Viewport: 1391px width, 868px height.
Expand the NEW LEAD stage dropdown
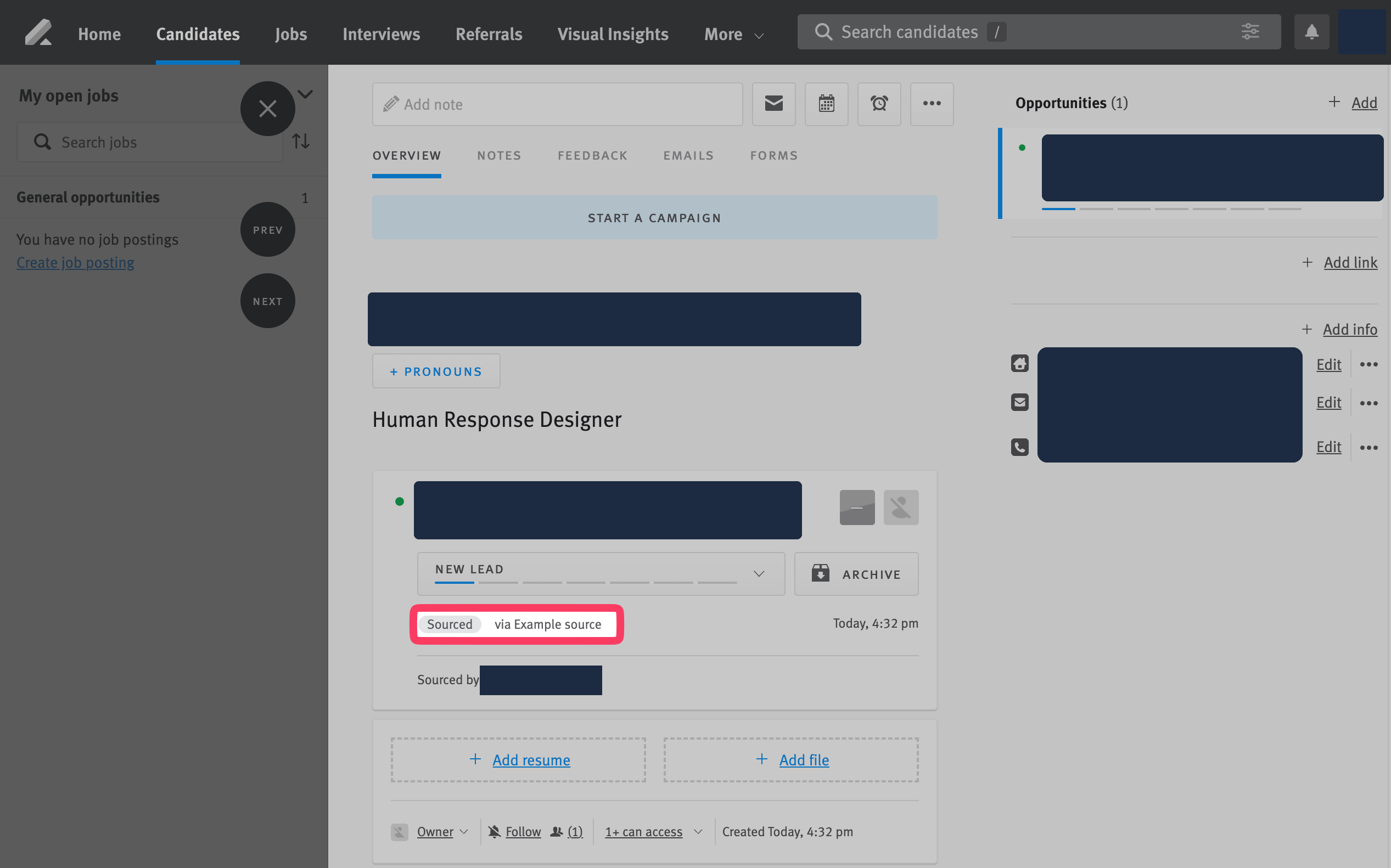pos(759,574)
